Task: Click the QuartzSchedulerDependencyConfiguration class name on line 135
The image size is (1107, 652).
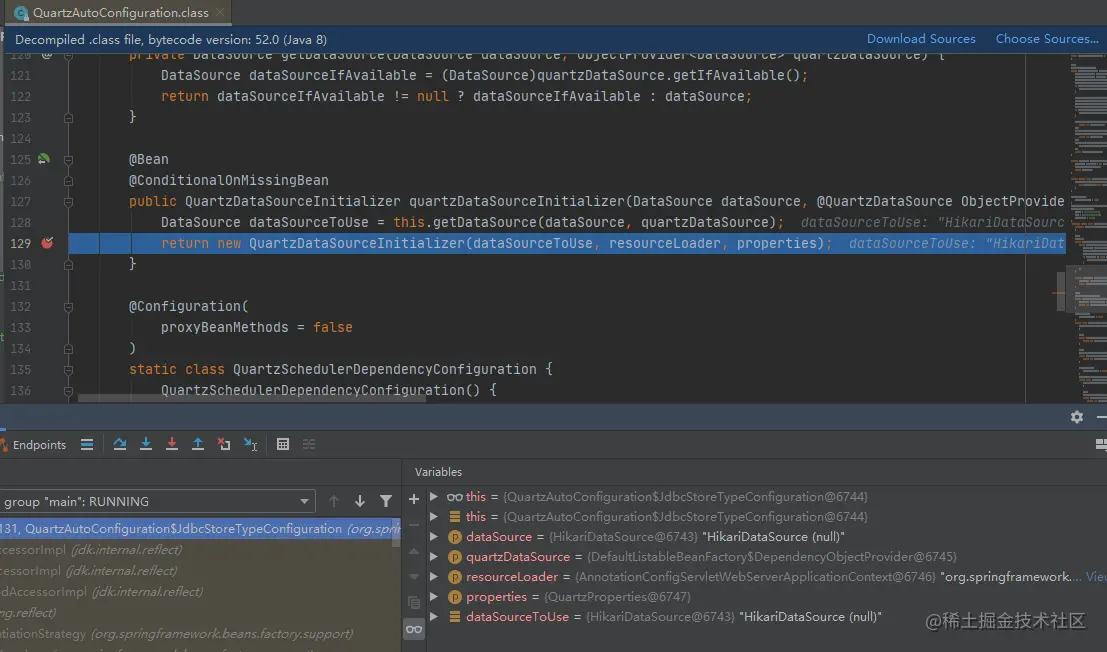Action: point(385,370)
